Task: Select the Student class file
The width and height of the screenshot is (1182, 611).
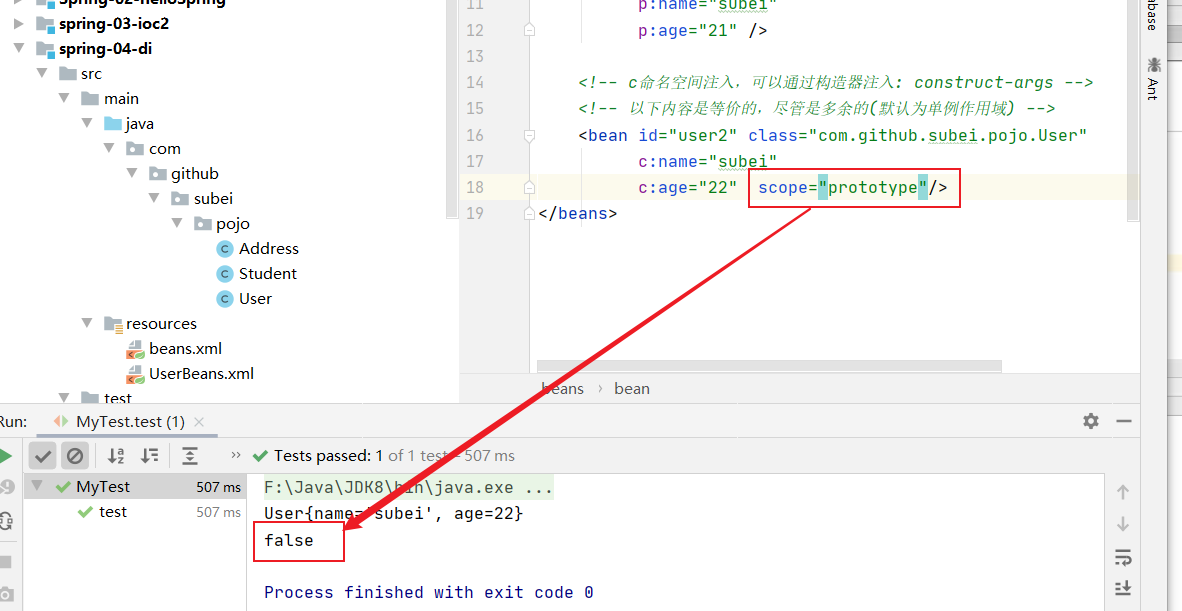Action: pos(267,273)
